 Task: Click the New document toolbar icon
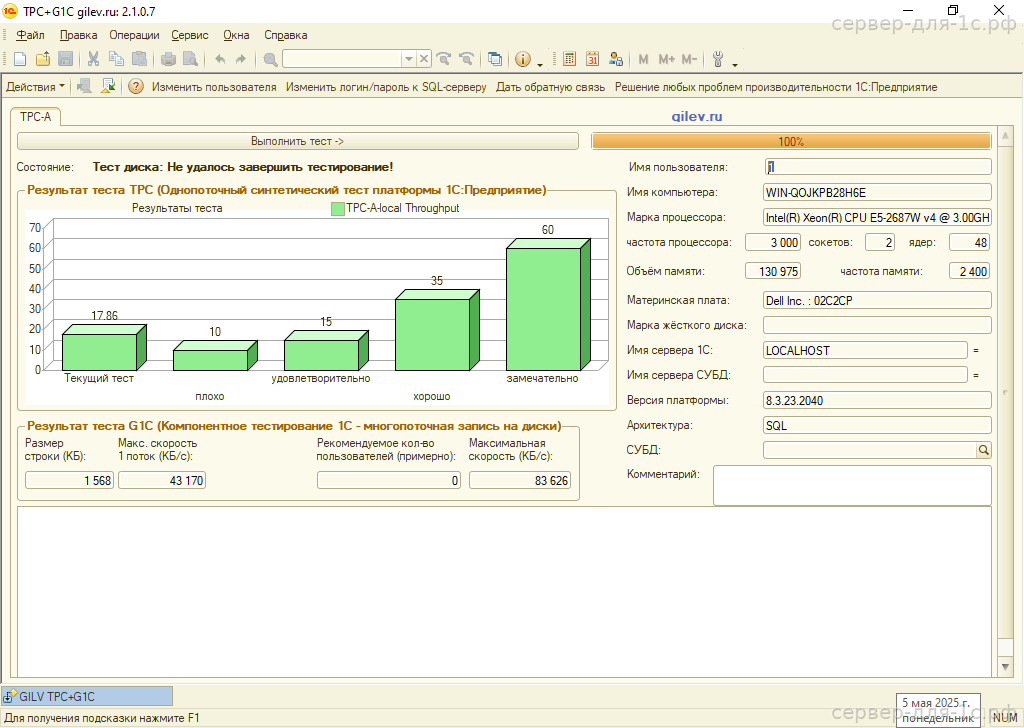click(22, 59)
